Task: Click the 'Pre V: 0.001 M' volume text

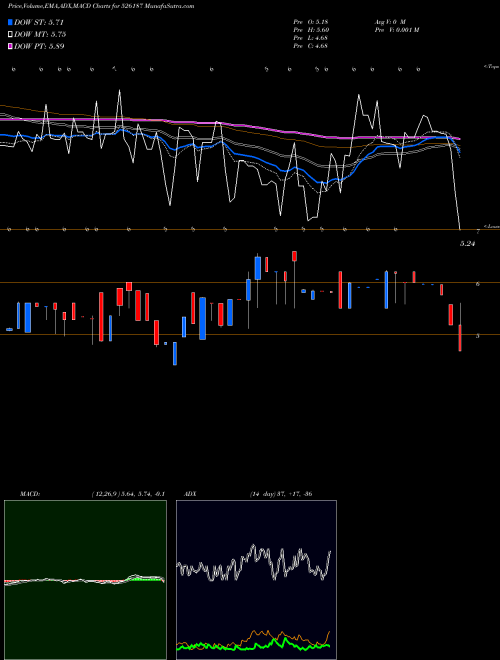Action: pyautogui.click(x=396, y=30)
